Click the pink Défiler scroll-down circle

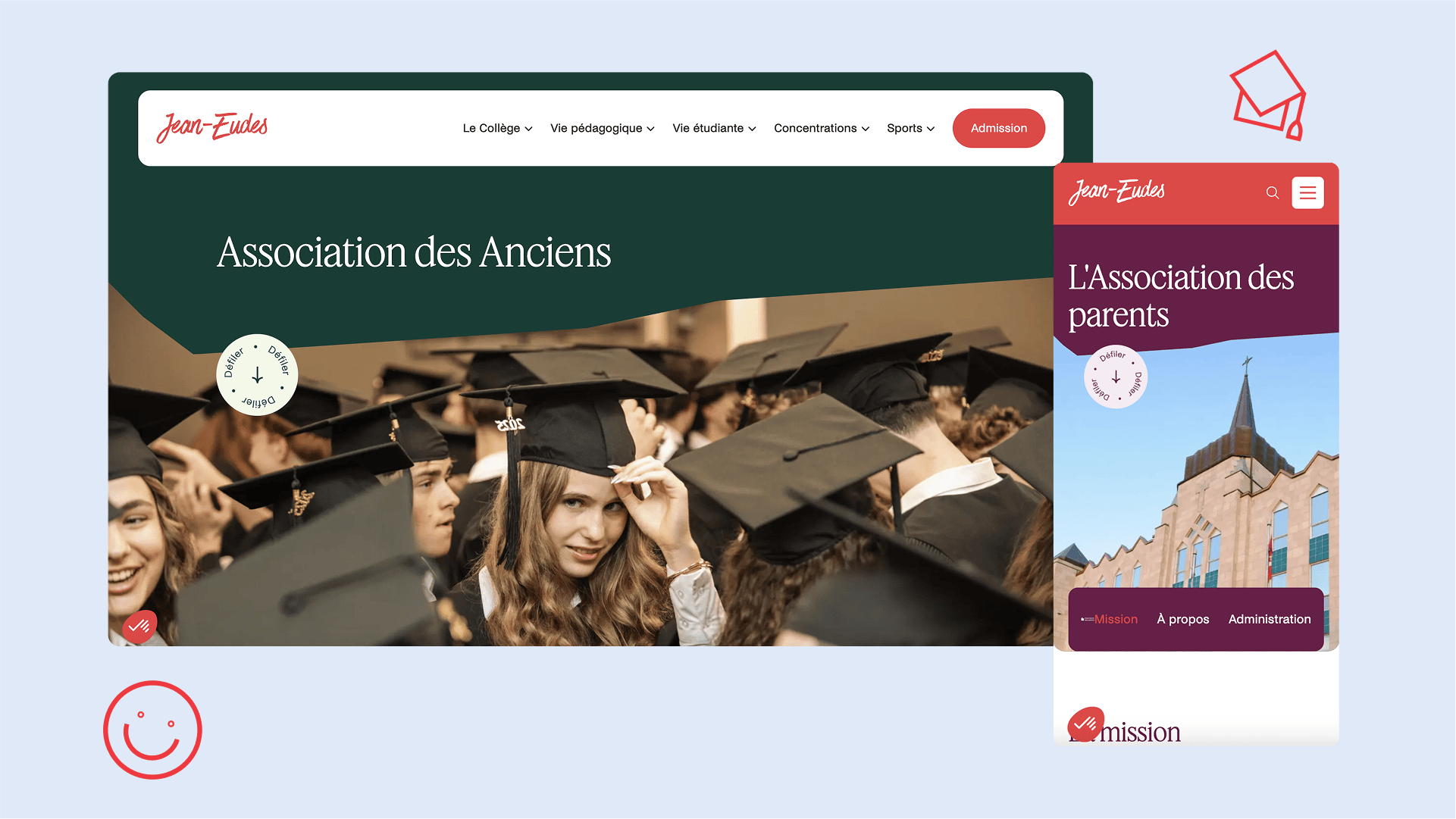pyautogui.click(x=1116, y=377)
